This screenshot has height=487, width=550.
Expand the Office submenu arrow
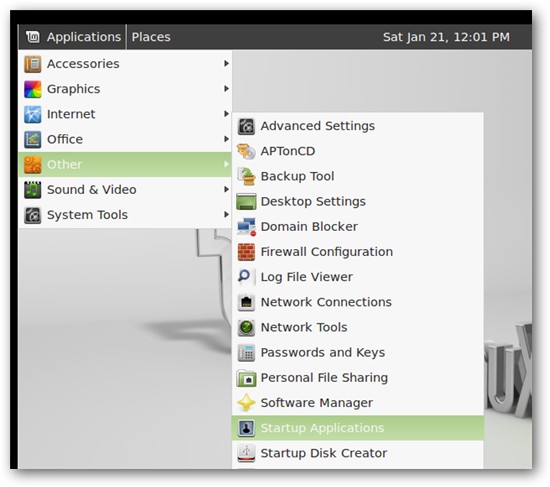coord(226,139)
